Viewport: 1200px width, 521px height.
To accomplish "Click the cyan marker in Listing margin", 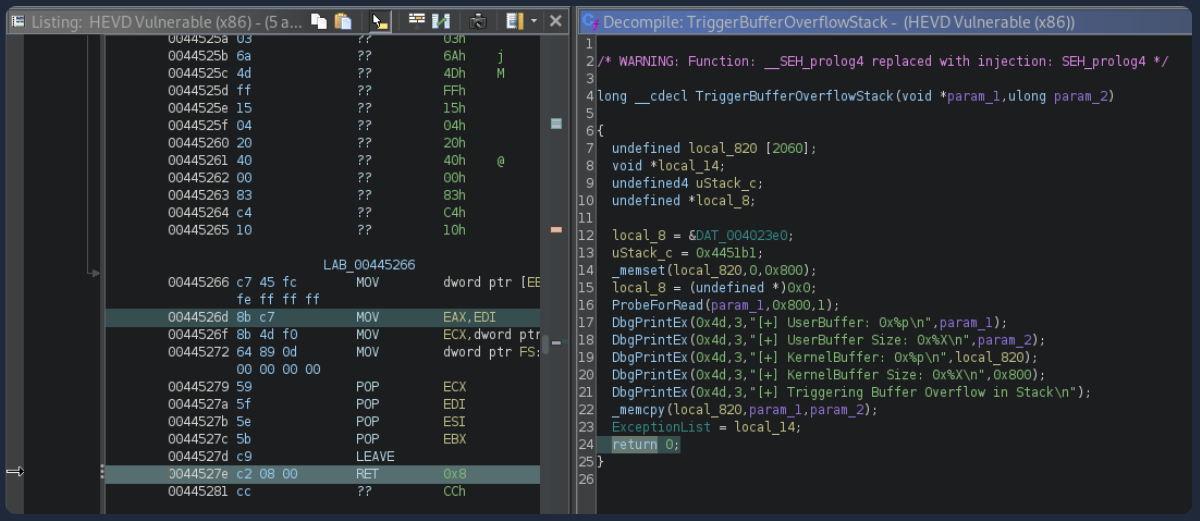I will click(557, 123).
